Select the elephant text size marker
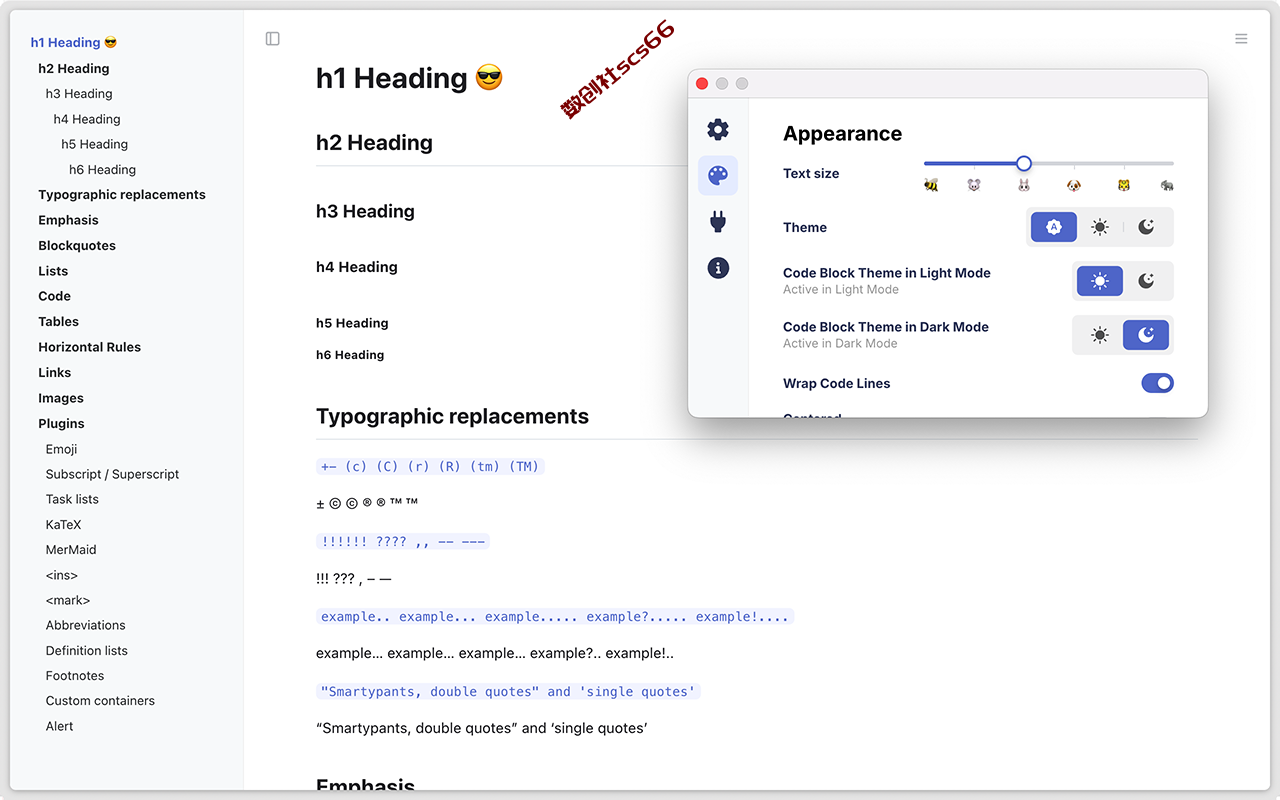Viewport: 1280px width, 800px height. [1167, 185]
